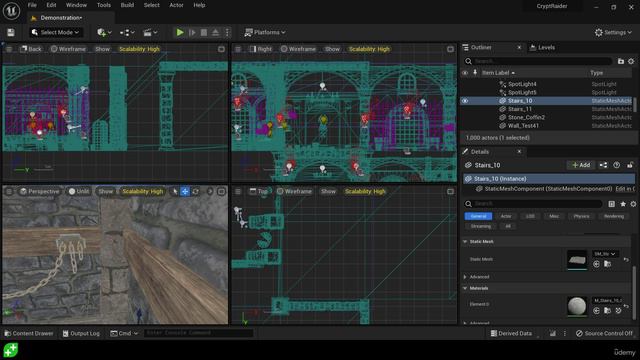
Task: Open the Content Drawer
Action: coord(29,333)
